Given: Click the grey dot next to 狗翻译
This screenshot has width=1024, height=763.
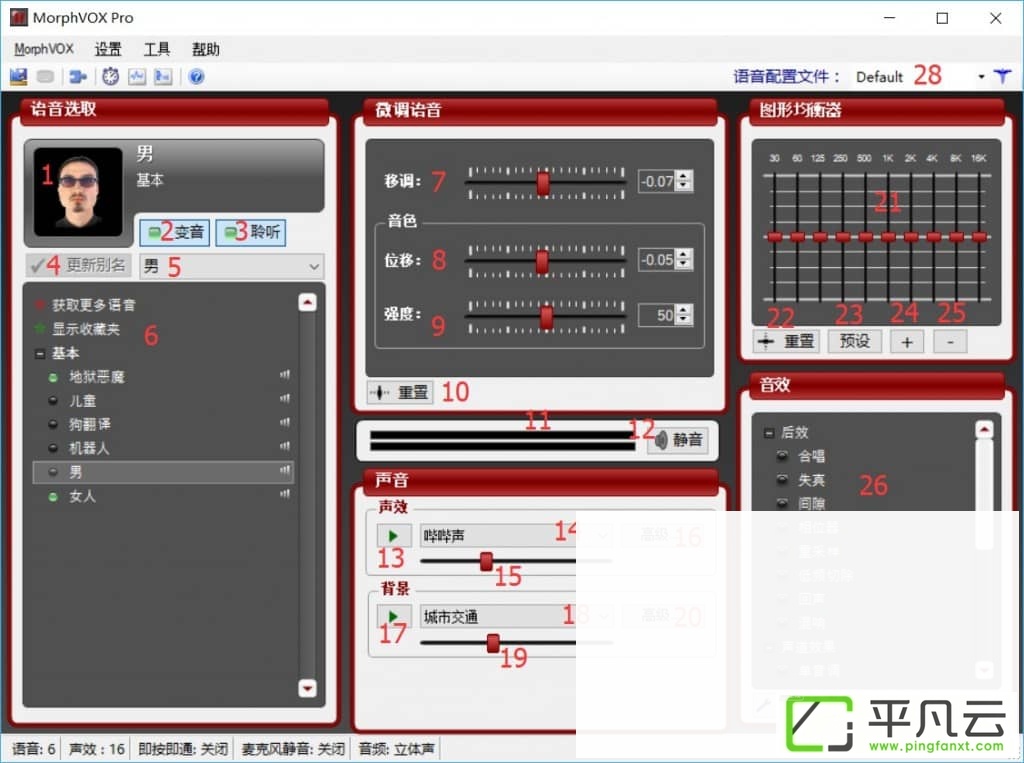Looking at the screenshot, I should pos(54,425).
